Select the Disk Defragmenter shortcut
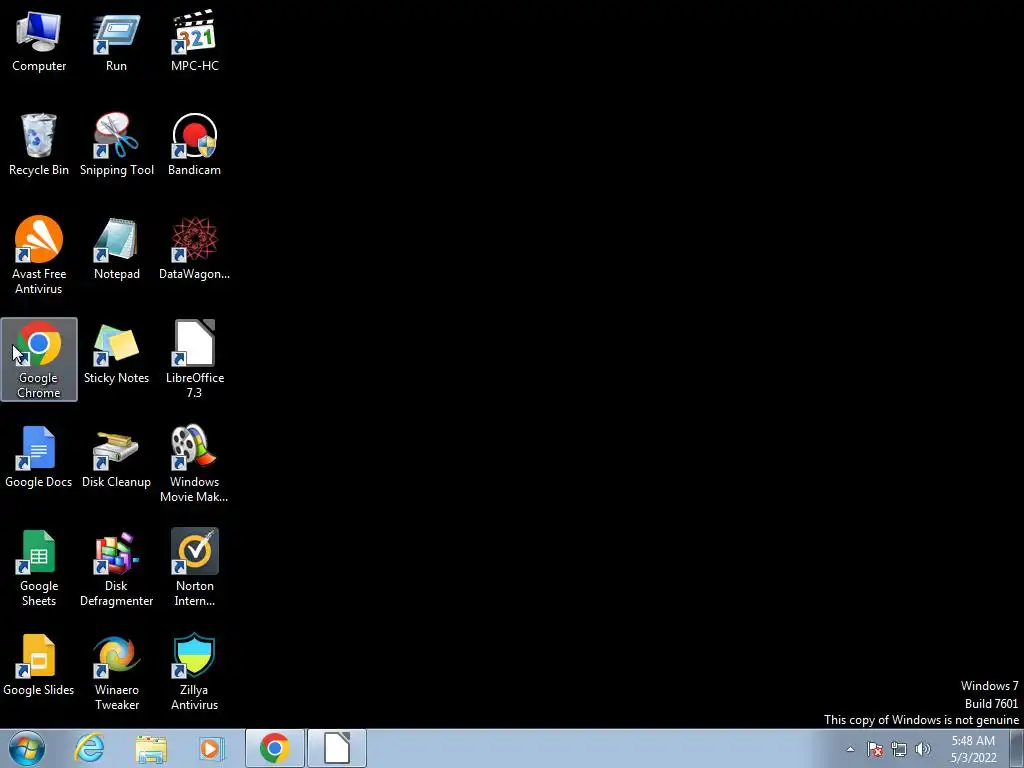This screenshot has height=768, width=1024. pos(116,568)
